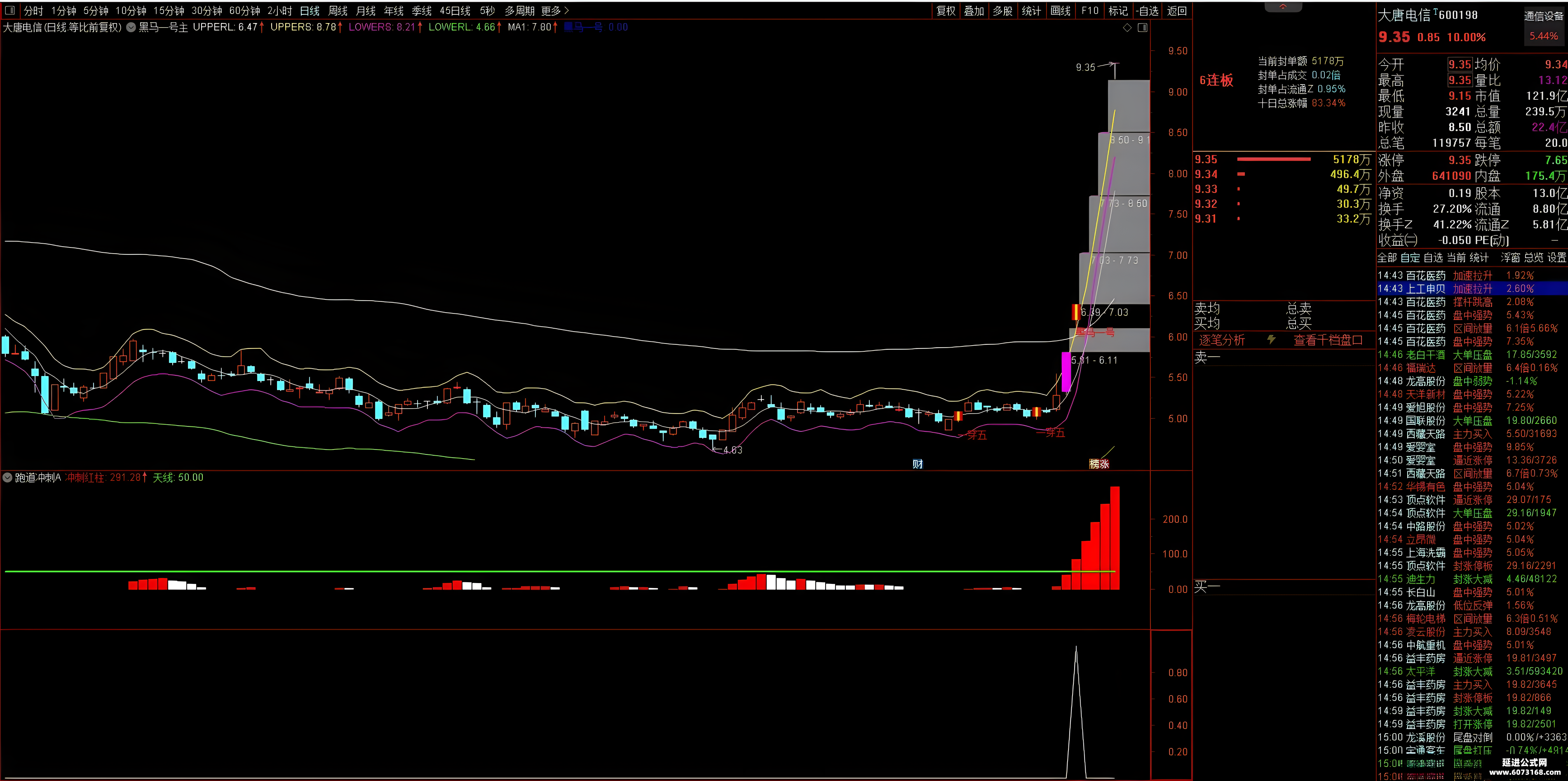This screenshot has height=781, width=1568.
Task: Toggle right info panel icon beside diamond
Action: click(1143, 27)
